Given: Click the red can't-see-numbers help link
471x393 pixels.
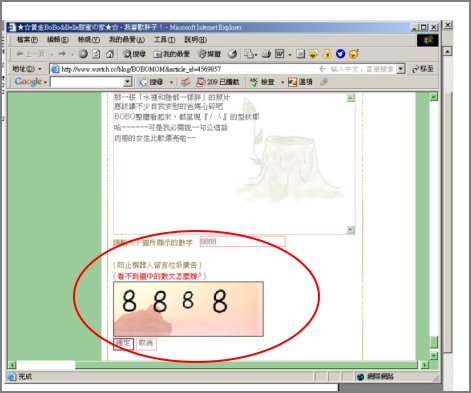Looking at the screenshot, I should [x=159, y=276].
